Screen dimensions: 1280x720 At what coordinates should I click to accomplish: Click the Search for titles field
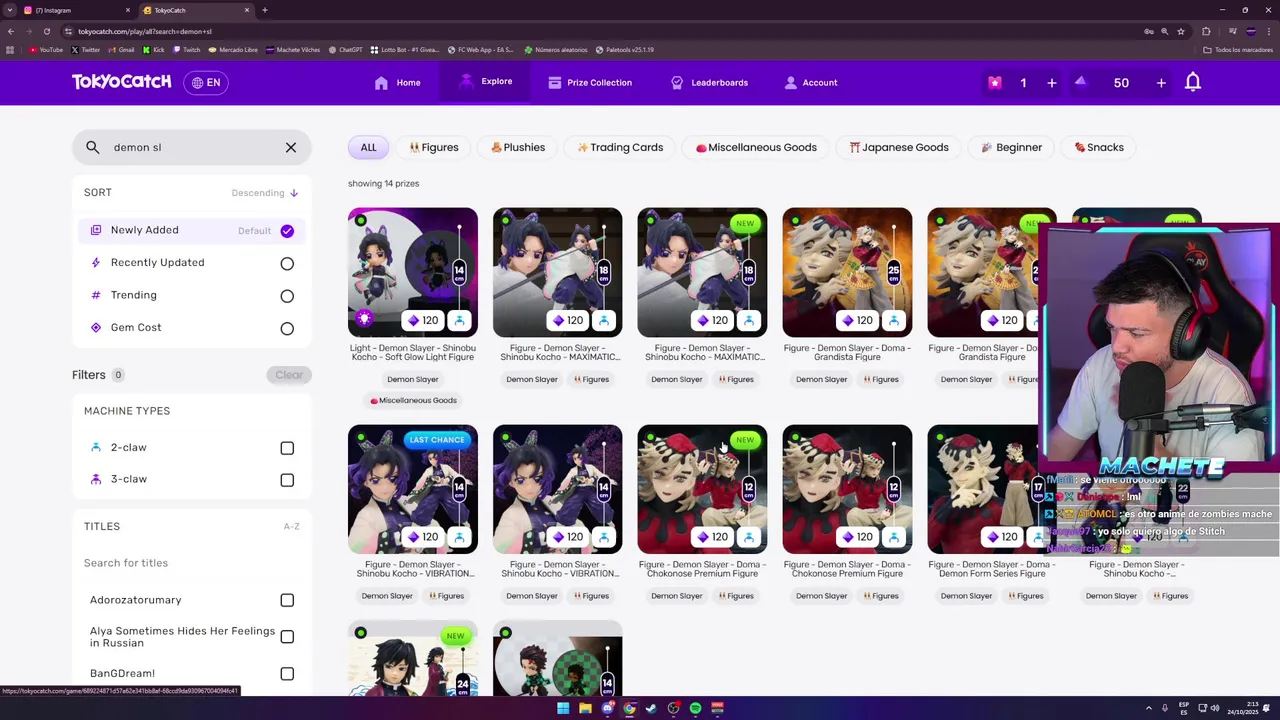190,563
